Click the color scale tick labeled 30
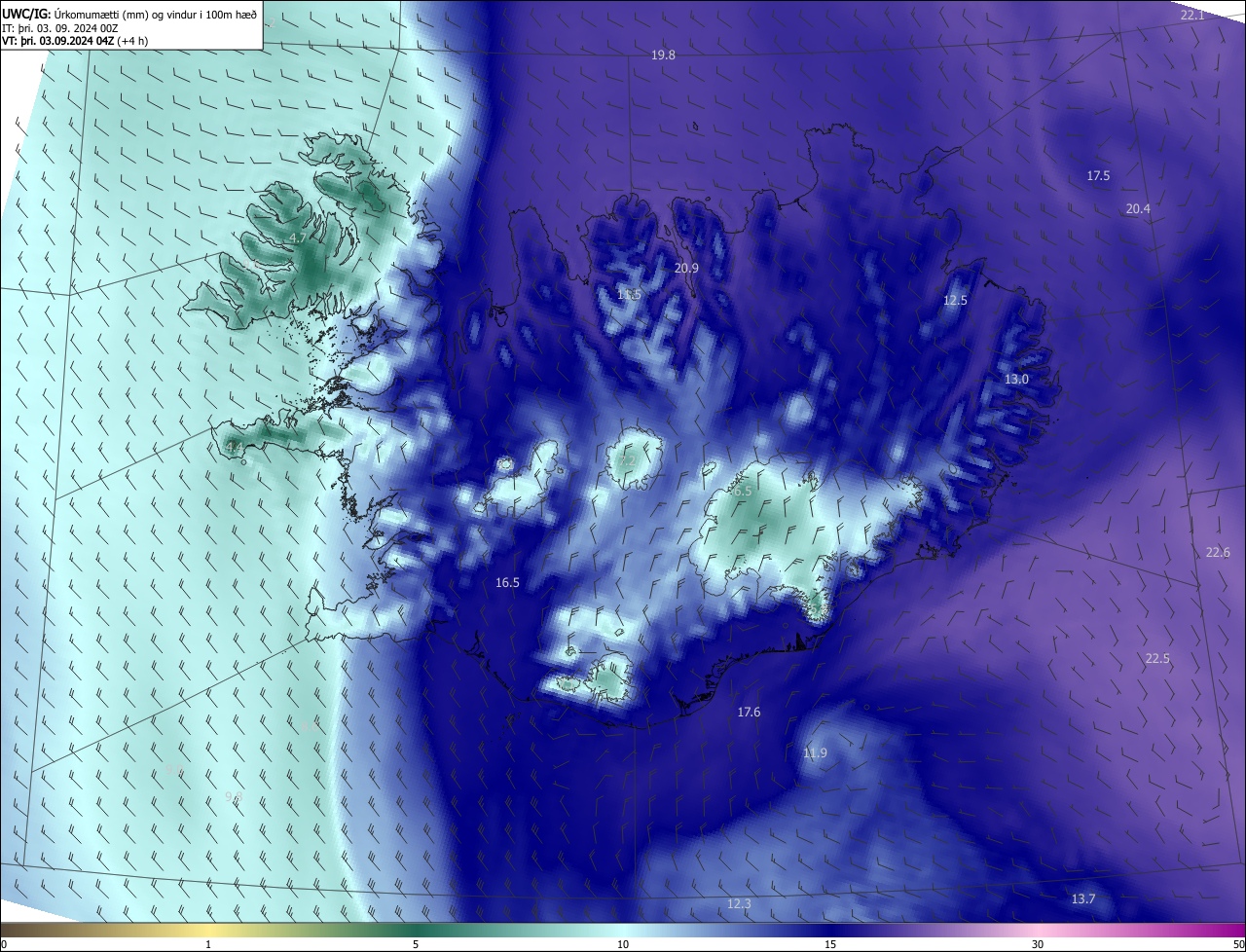 click(x=1038, y=944)
